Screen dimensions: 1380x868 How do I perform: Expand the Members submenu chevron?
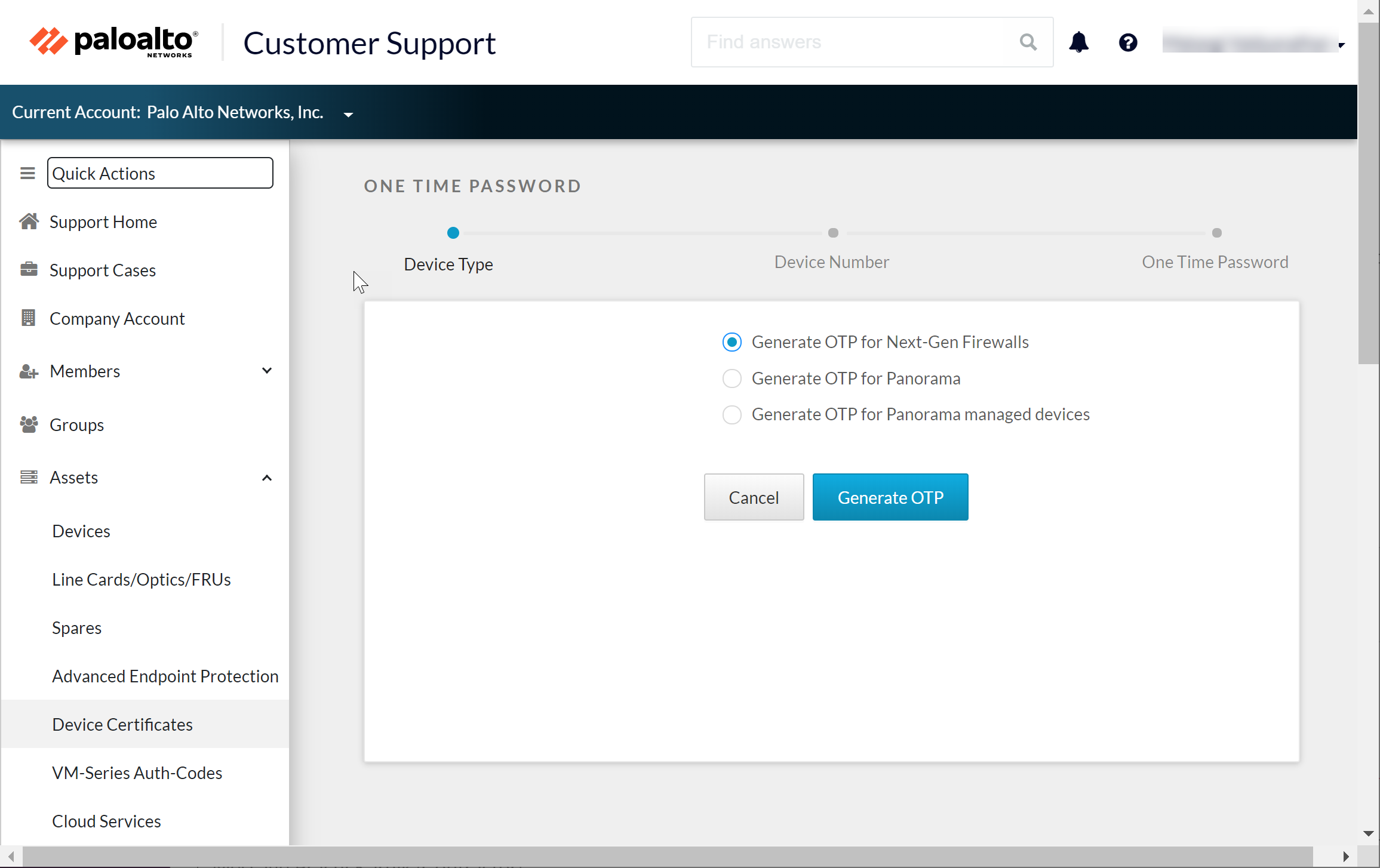tap(267, 371)
